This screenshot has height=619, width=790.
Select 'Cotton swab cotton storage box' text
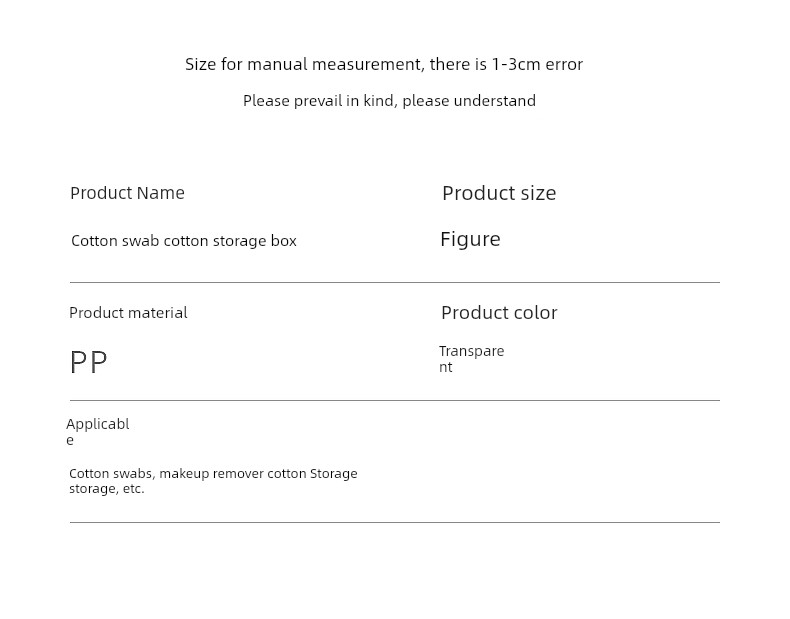(x=184, y=241)
